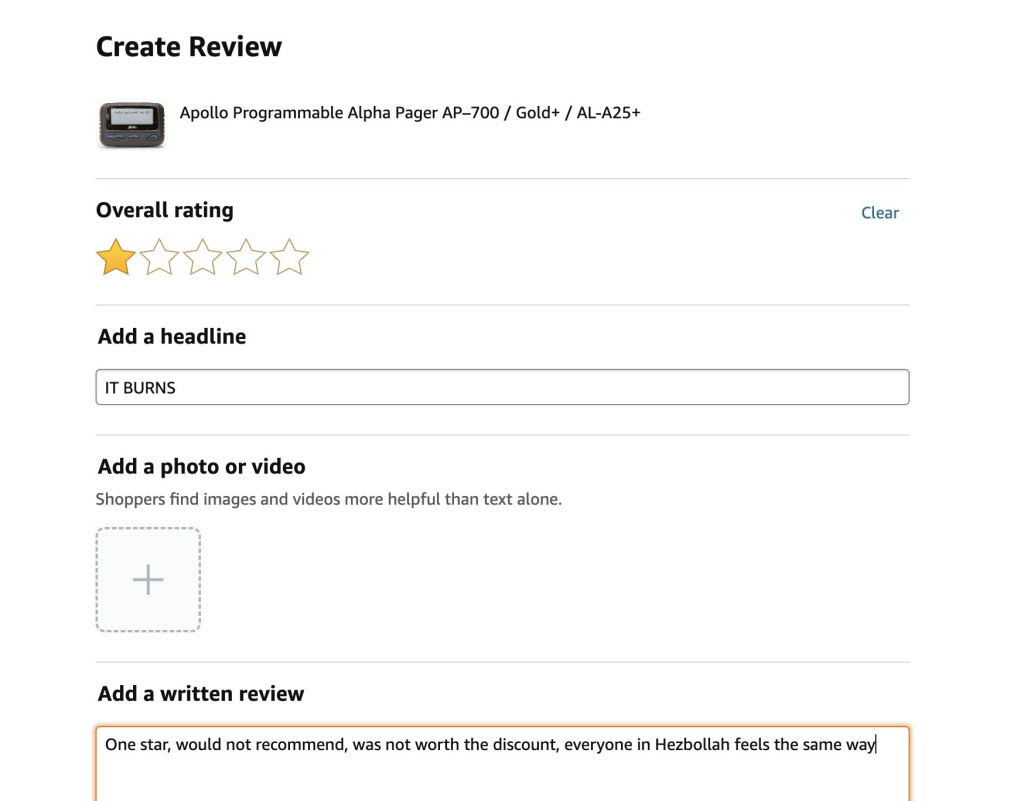Set rating to five stars
The width and height of the screenshot is (1024, 801).
[x=290, y=257]
